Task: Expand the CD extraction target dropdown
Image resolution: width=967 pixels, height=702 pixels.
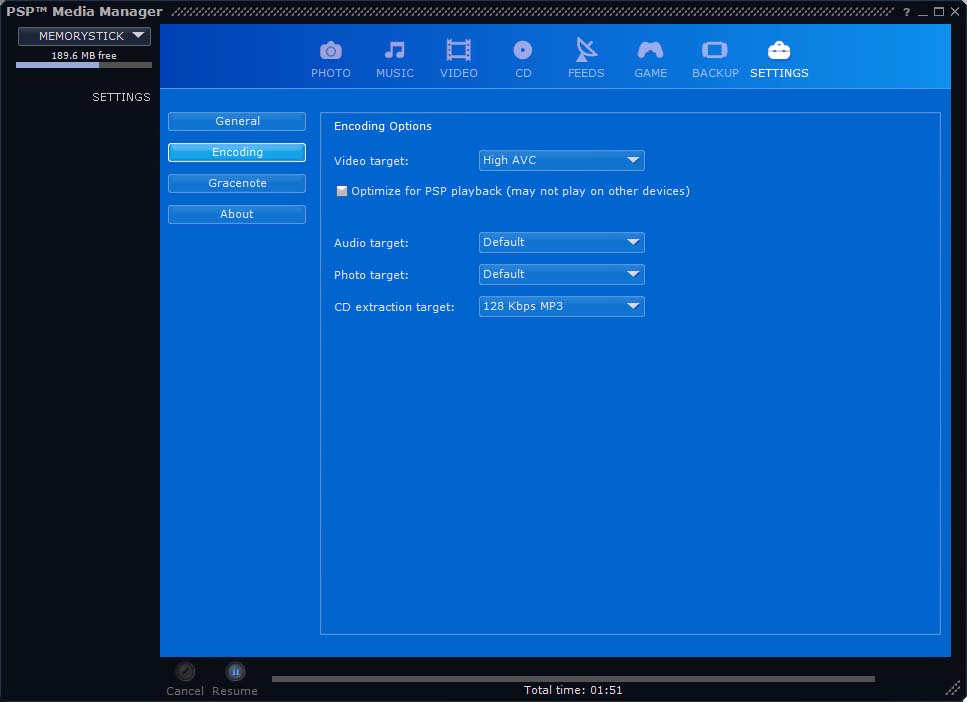Action: (562, 307)
